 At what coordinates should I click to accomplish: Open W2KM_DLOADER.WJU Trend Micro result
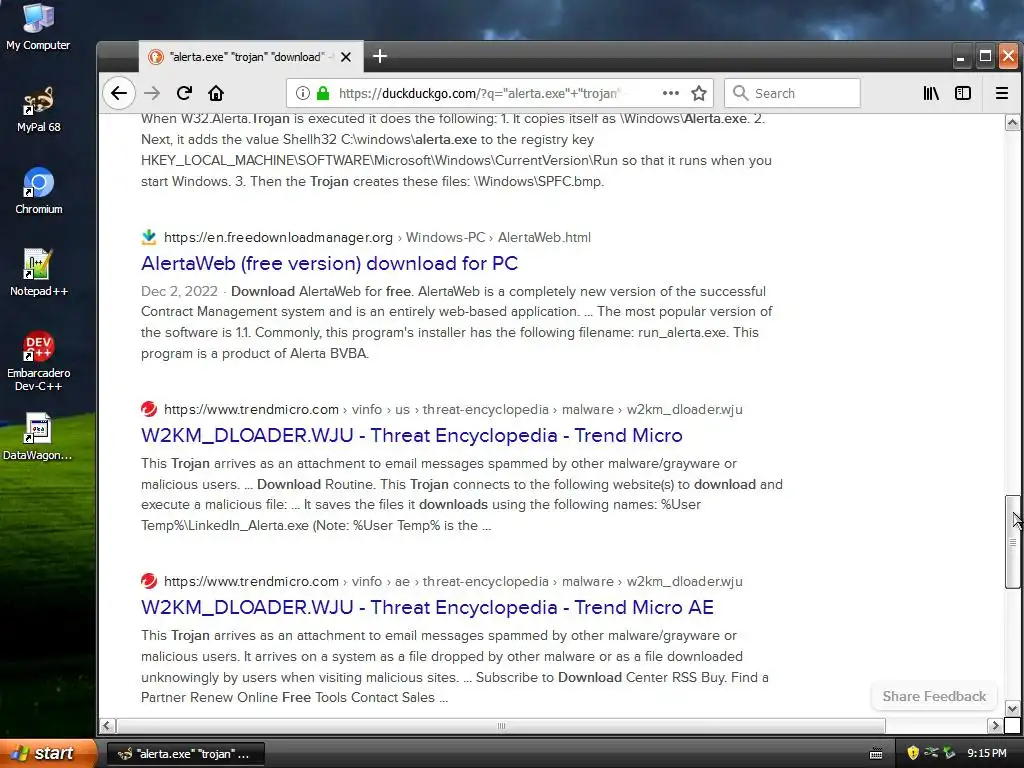click(412, 436)
